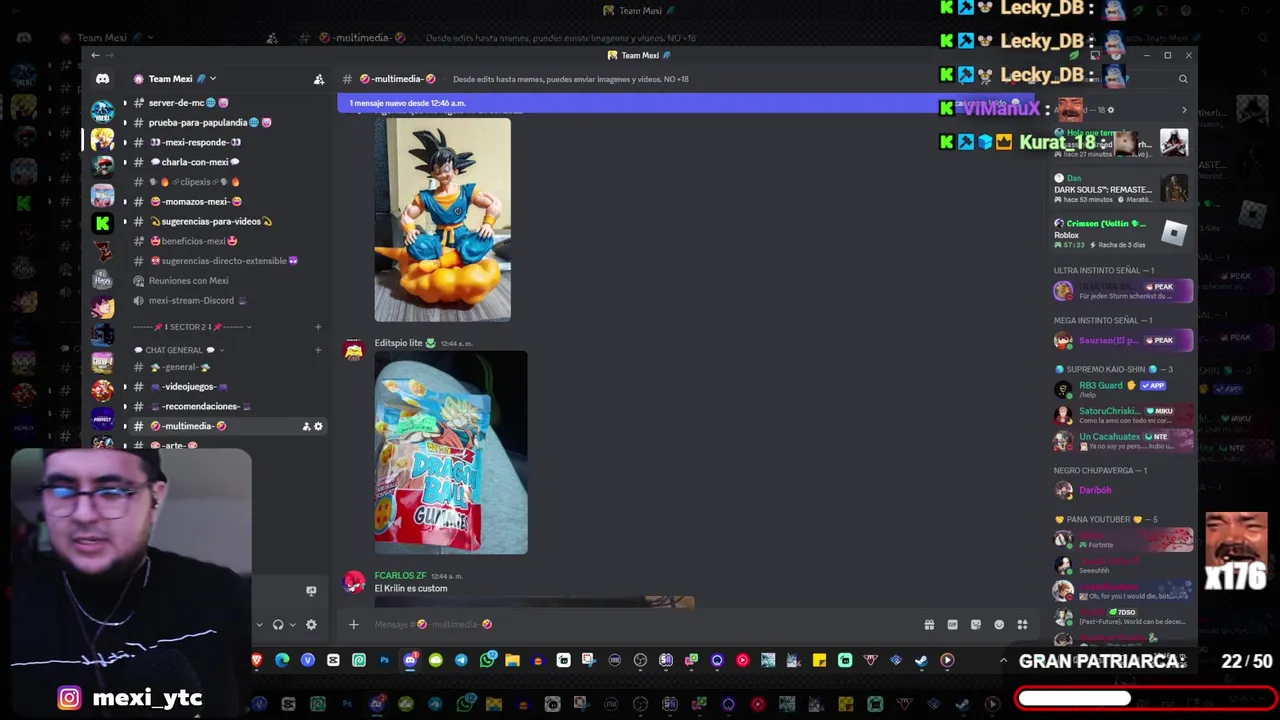Viewport: 1280px width, 720px height.
Task: Open the Goku figure image
Action: (x=442, y=219)
